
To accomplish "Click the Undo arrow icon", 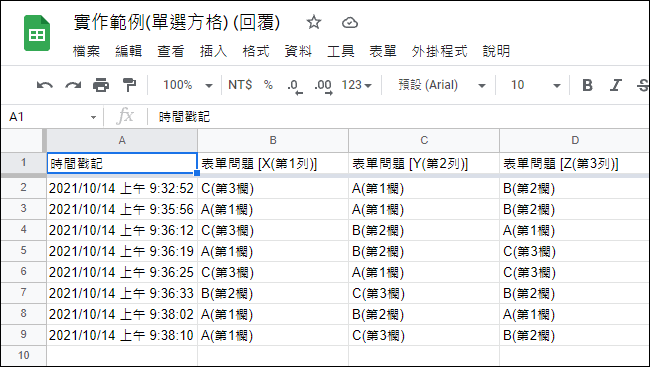I will click(45, 85).
